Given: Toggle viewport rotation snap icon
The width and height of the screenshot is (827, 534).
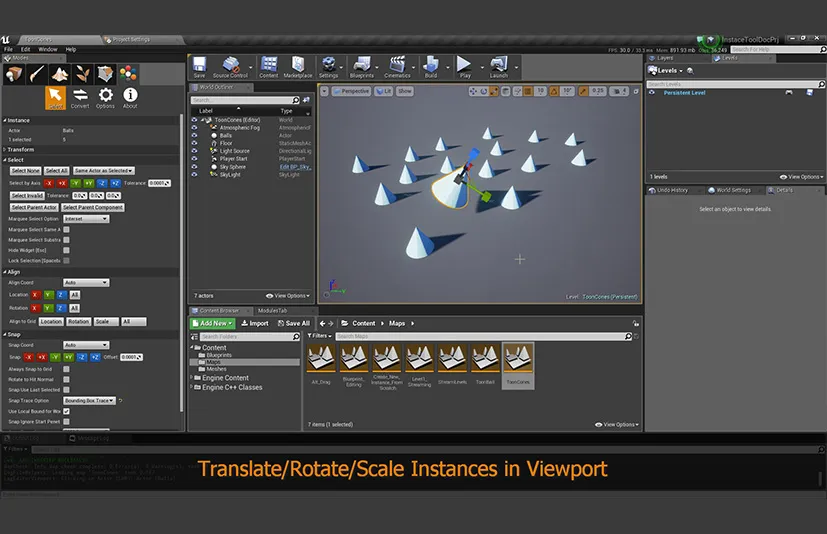Looking at the screenshot, I should 554,91.
